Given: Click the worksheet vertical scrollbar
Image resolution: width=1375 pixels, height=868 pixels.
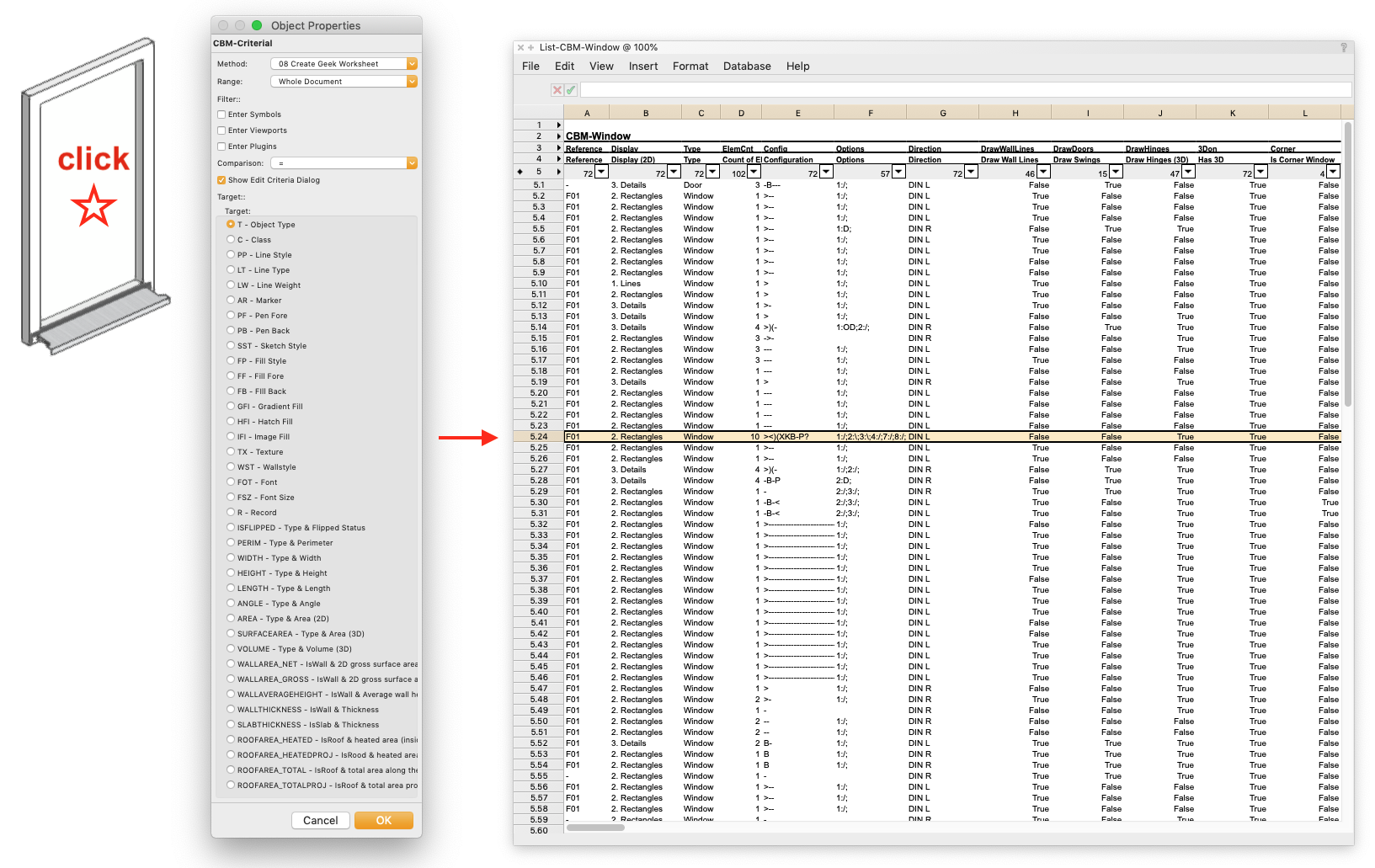Looking at the screenshot, I should [1348, 265].
